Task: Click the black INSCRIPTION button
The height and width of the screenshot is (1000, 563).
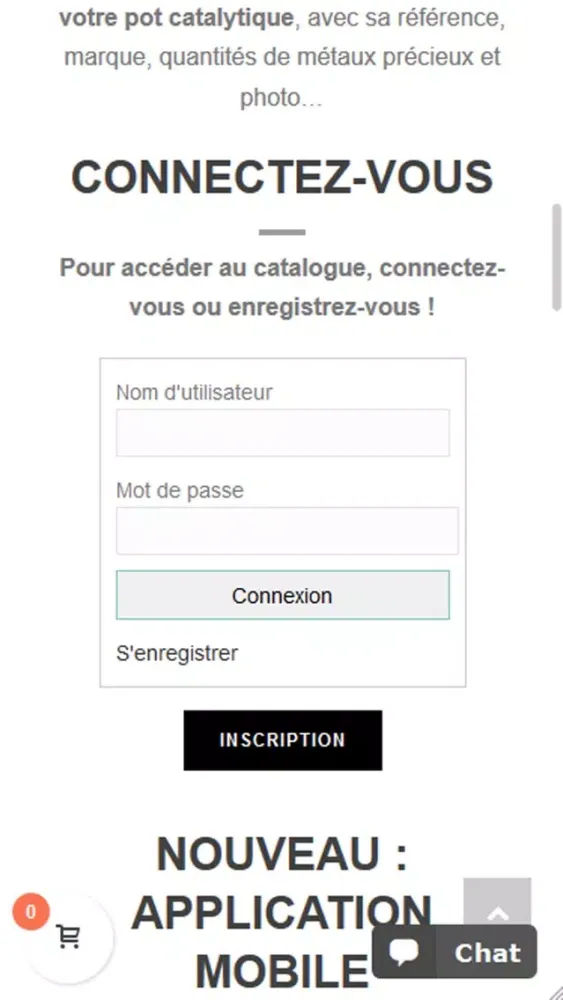Action: 282,740
